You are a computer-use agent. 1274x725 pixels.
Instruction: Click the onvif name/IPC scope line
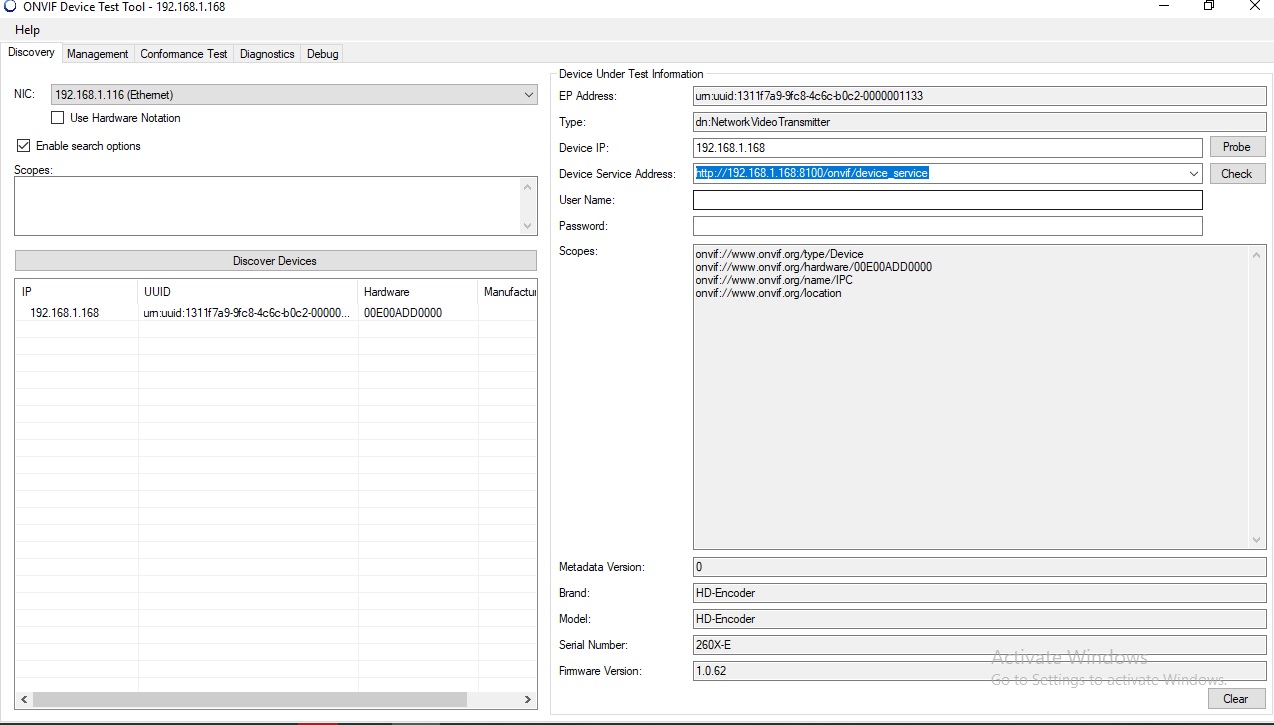tap(776, 280)
